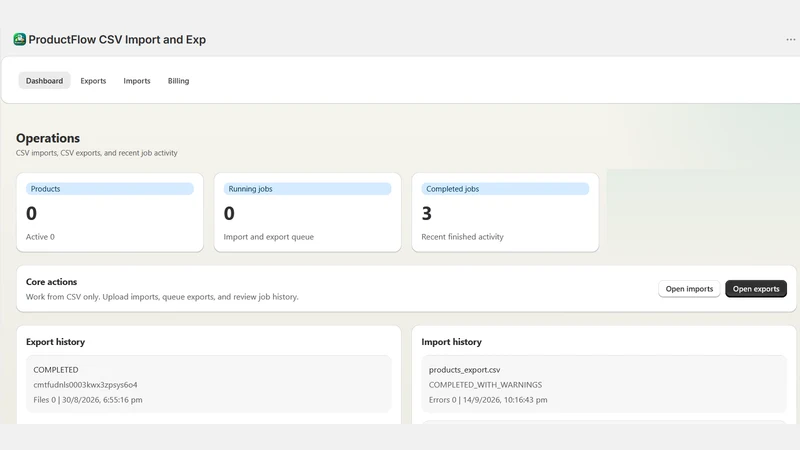Screen dimensions: 800x450
Task: Click the Operations subtitle about CSV imports
Action: point(96,153)
